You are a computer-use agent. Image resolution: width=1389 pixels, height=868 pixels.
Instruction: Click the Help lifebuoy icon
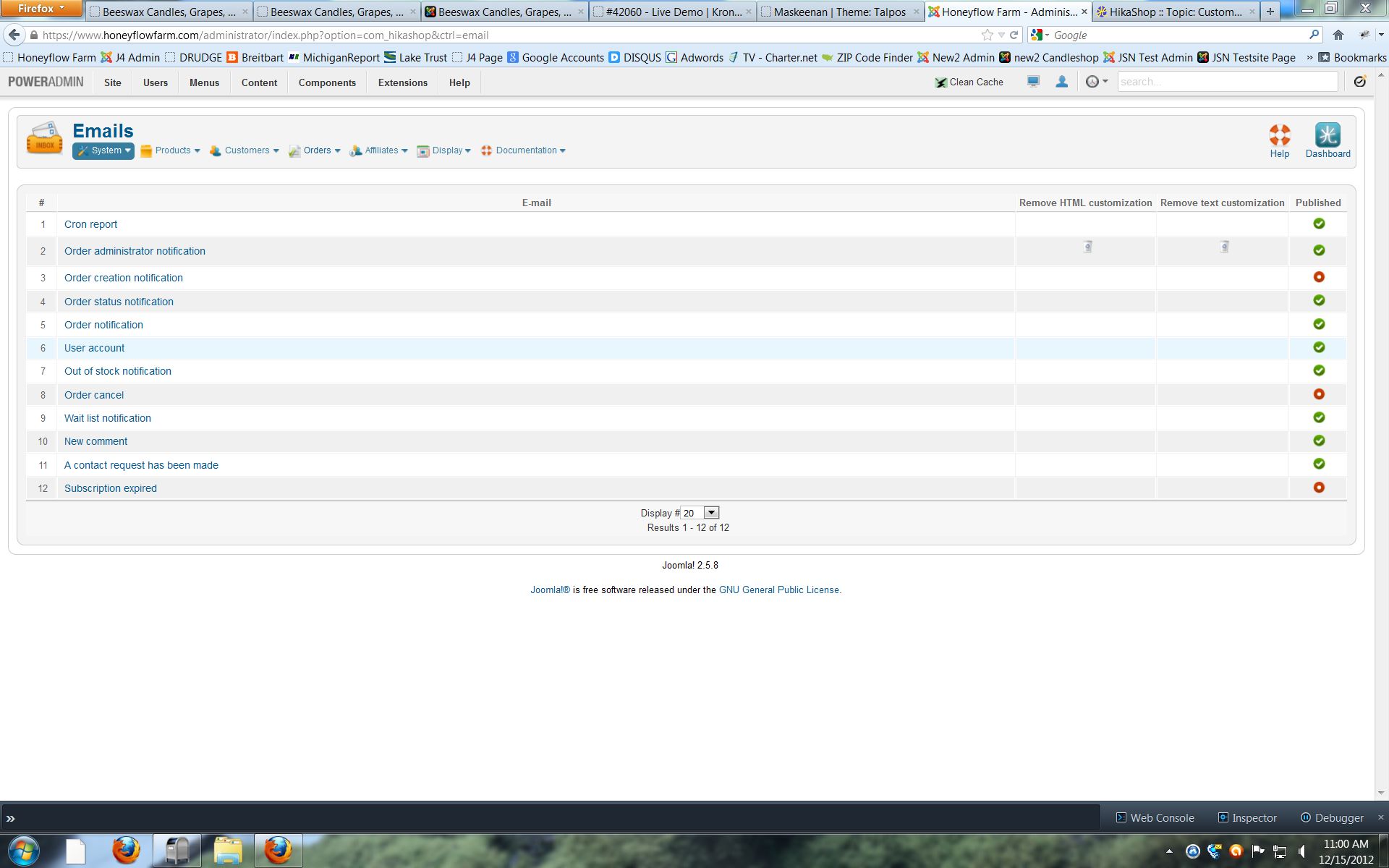click(1279, 135)
